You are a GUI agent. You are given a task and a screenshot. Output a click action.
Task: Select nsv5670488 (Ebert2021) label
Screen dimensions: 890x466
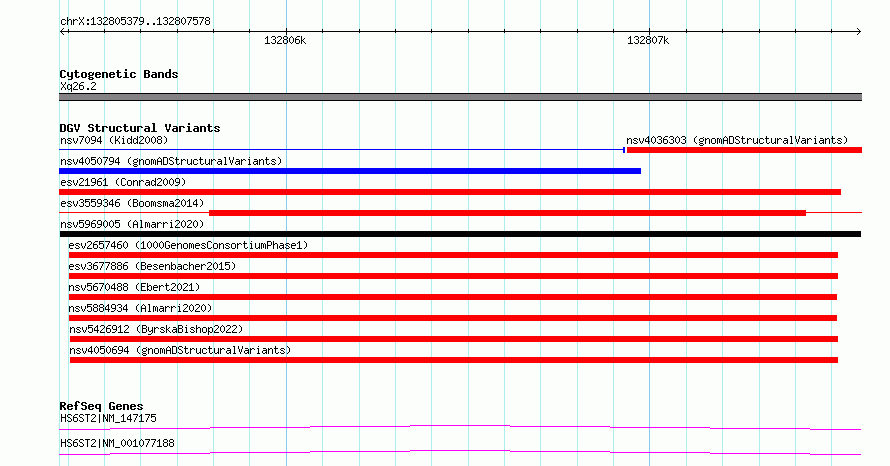tap(134, 287)
